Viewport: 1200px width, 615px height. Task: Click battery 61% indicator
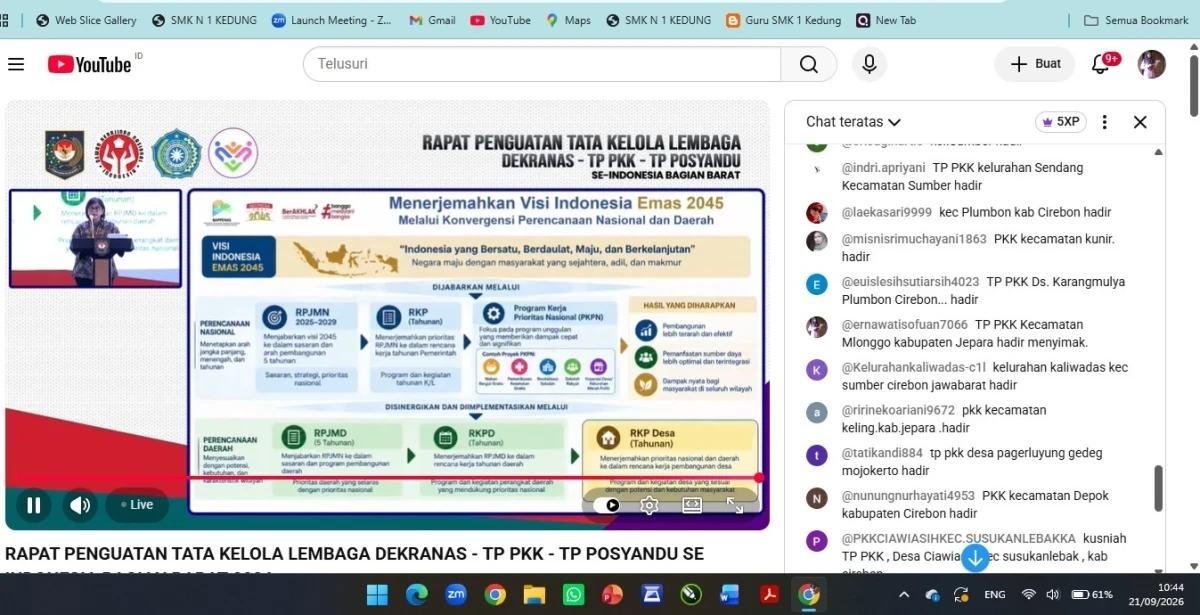point(1093,595)
